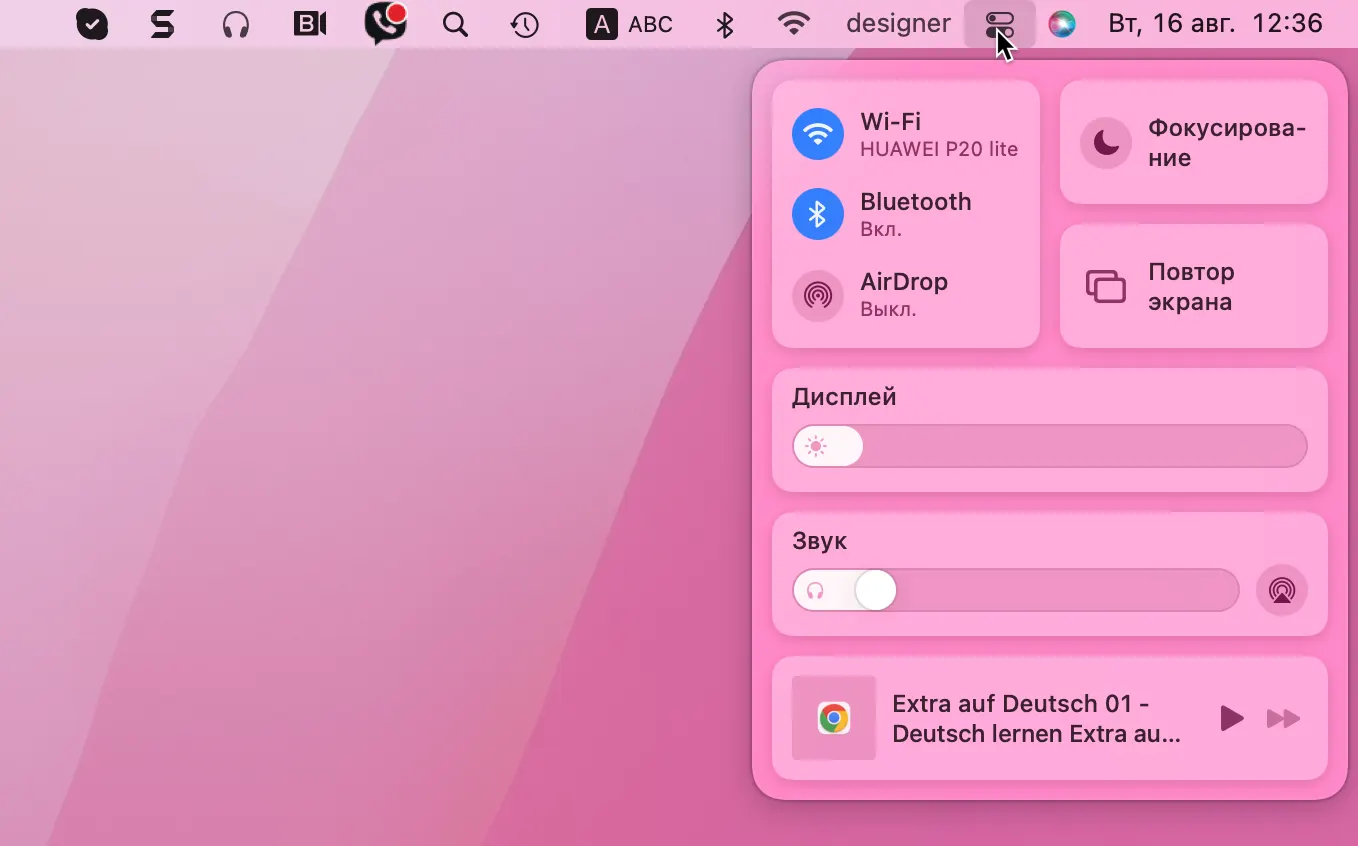Toggle Wi-Fi using the blue Wi-Fi icon
The image size is (1358, 846).
click(818, 134)
